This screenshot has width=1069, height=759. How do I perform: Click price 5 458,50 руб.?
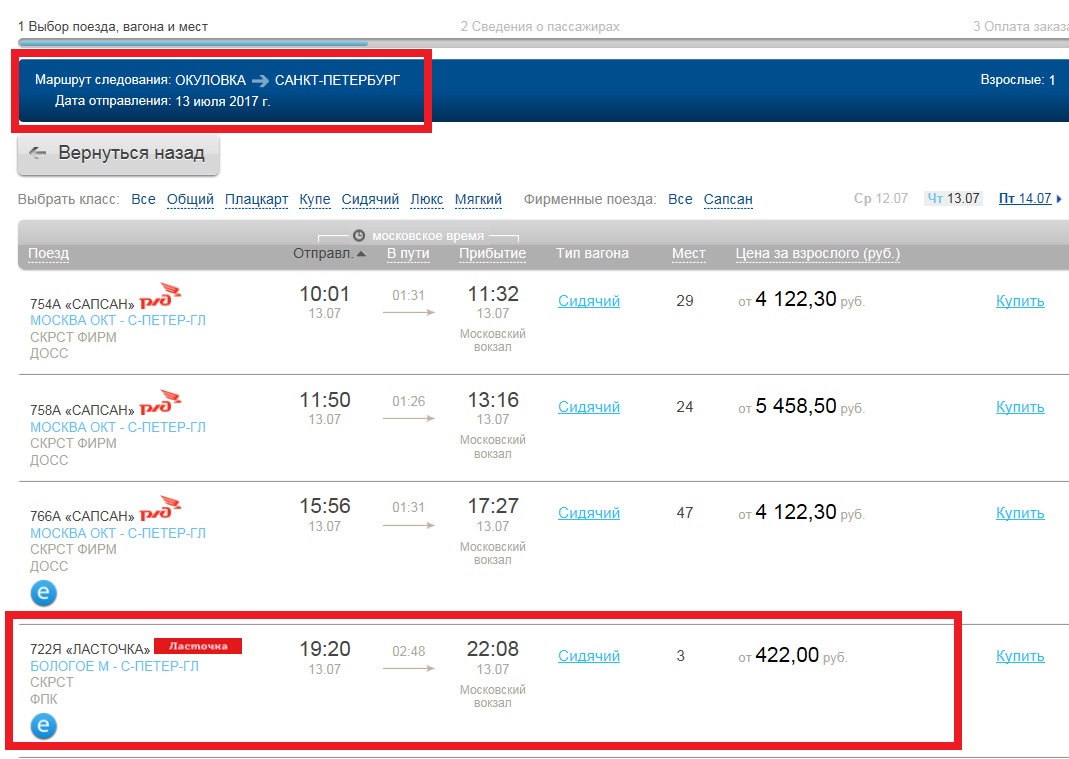point(801,406)
